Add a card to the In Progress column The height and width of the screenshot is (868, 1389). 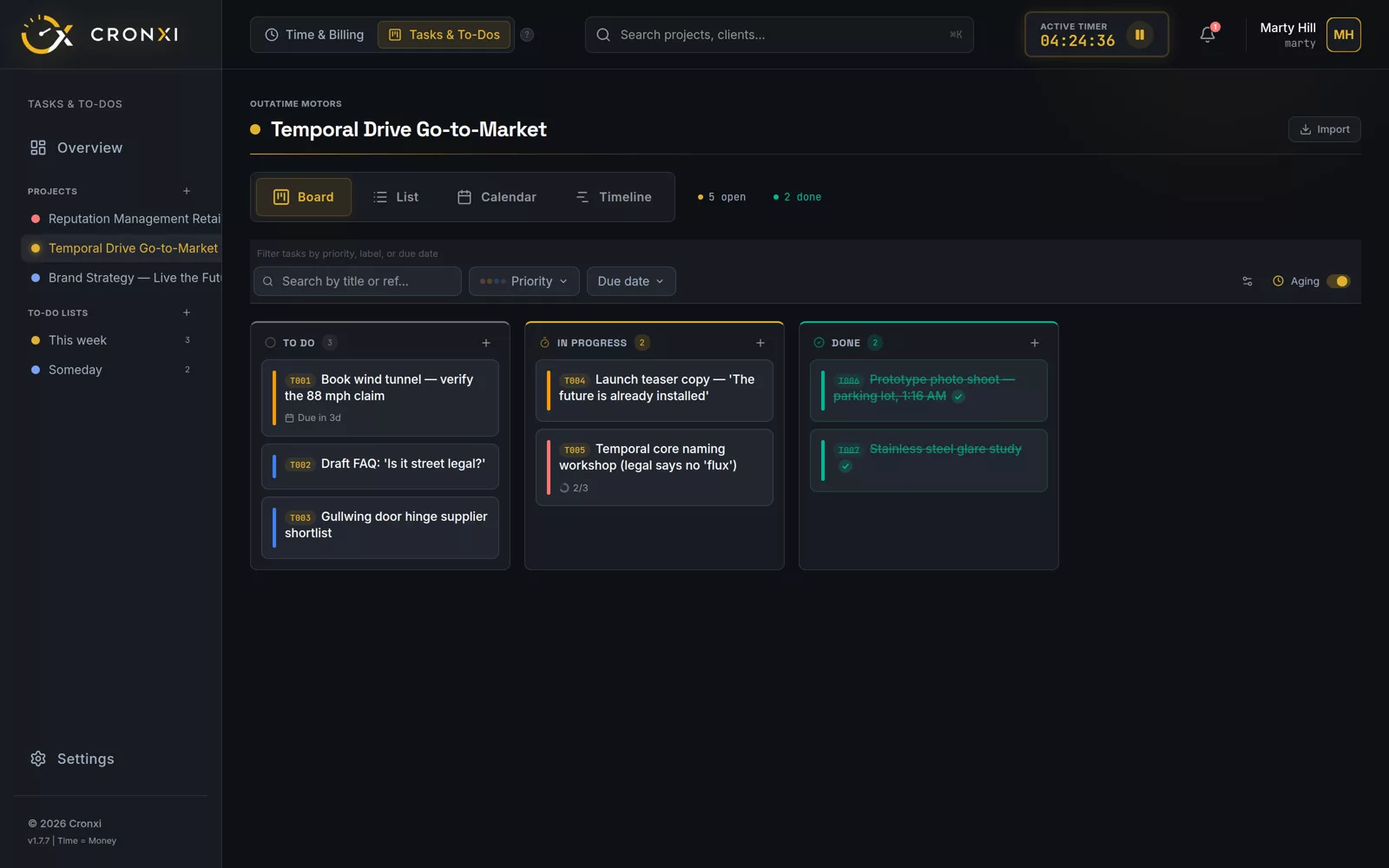tap(760, 343)
